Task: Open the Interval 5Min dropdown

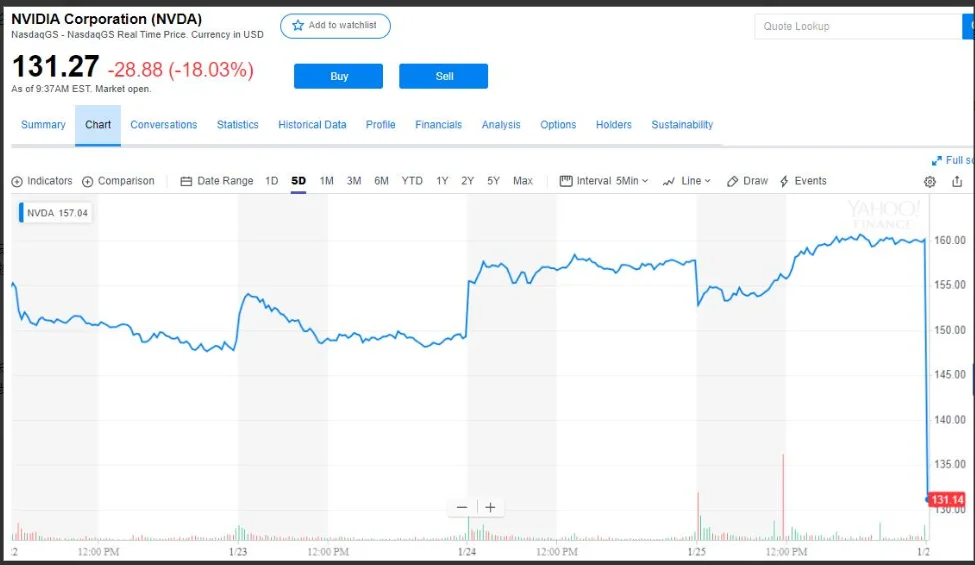Action: click(604, 181)
